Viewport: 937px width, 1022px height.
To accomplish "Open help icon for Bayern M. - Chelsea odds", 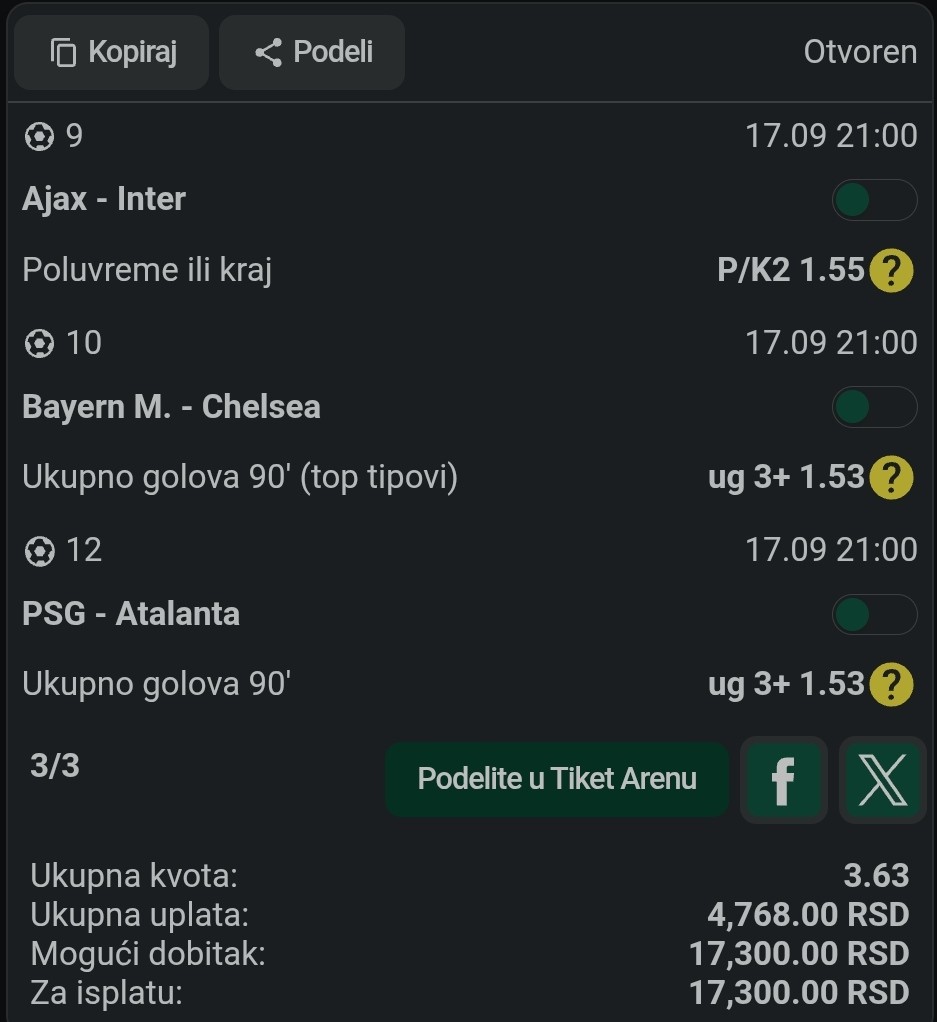I will coord(891,478).
